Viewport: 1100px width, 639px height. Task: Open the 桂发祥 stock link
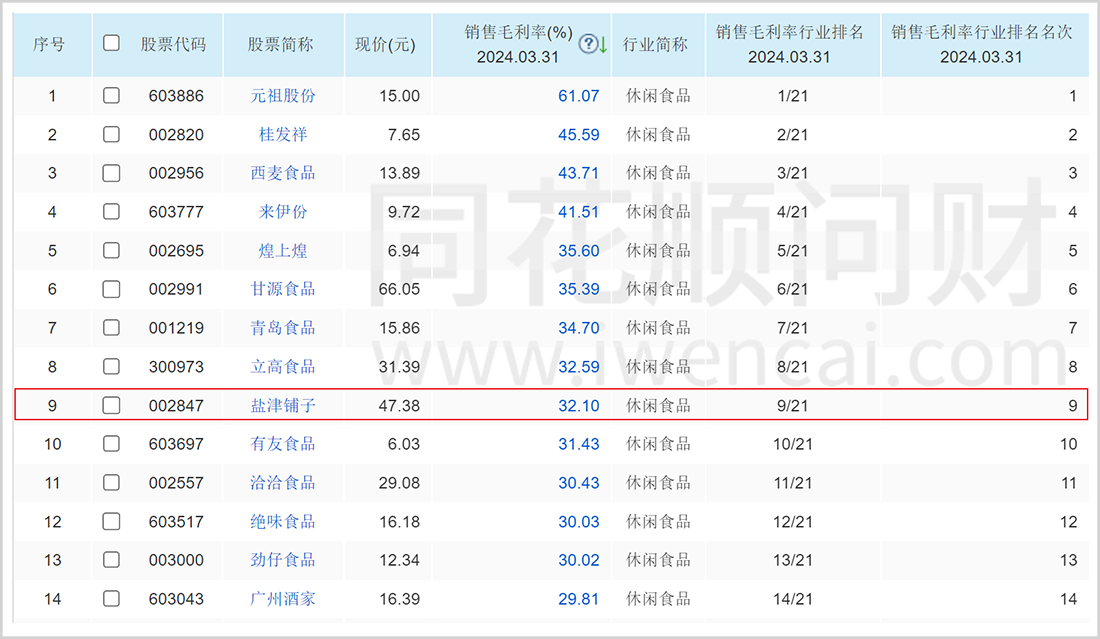(283, 134)
